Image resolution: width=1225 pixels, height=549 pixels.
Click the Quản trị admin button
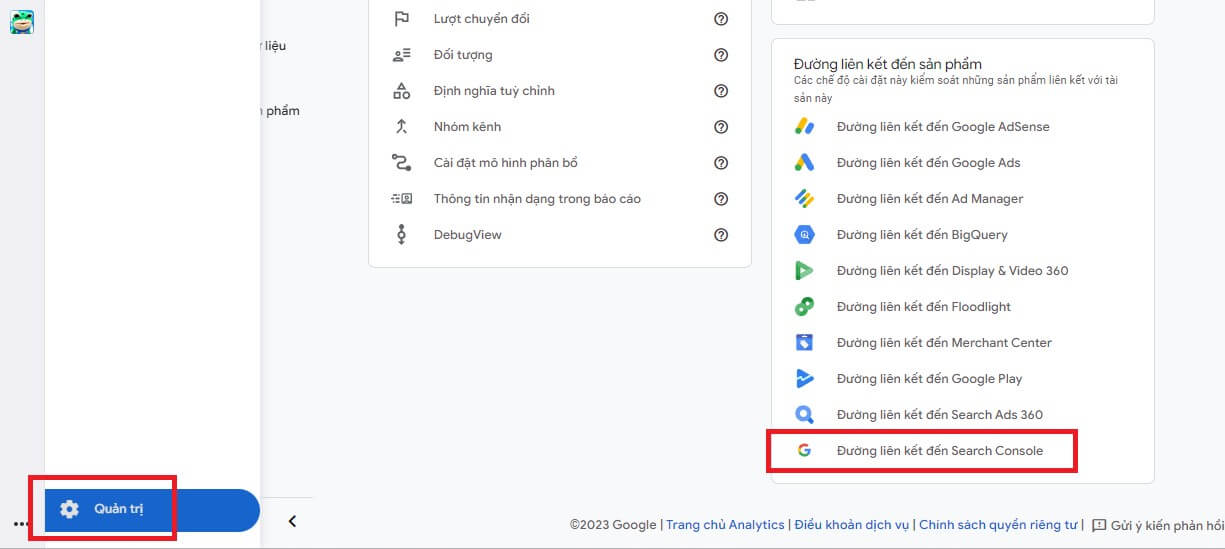[x=152, y=510]
